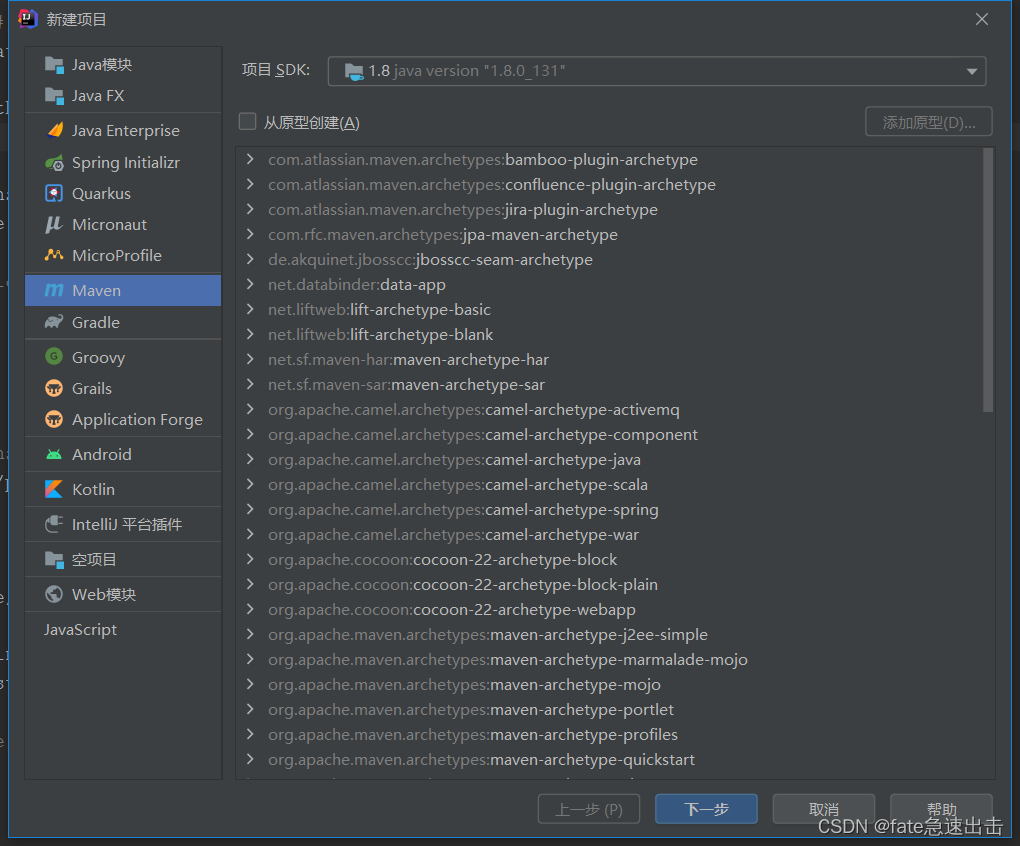Image resolution: width=1020 pixels, height=846 pixels.
Task: Select the Android robot icon
Action: point(54,455)
